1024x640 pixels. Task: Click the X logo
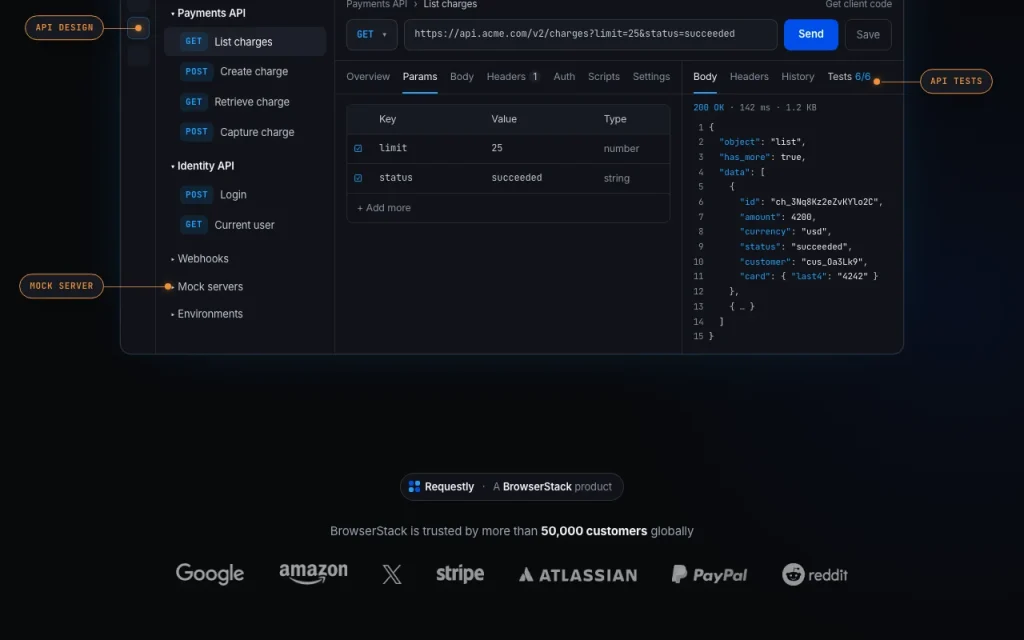pos(392,575)
